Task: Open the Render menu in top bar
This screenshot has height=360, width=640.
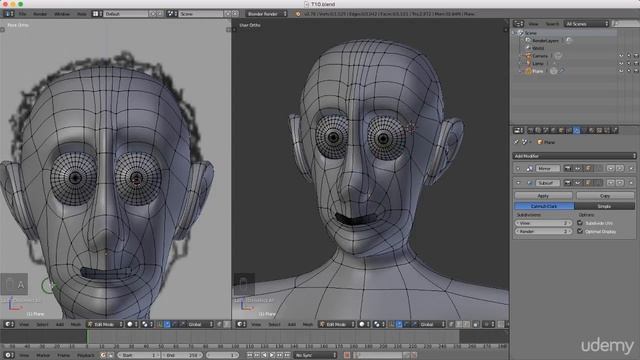Action: (40, 13)
